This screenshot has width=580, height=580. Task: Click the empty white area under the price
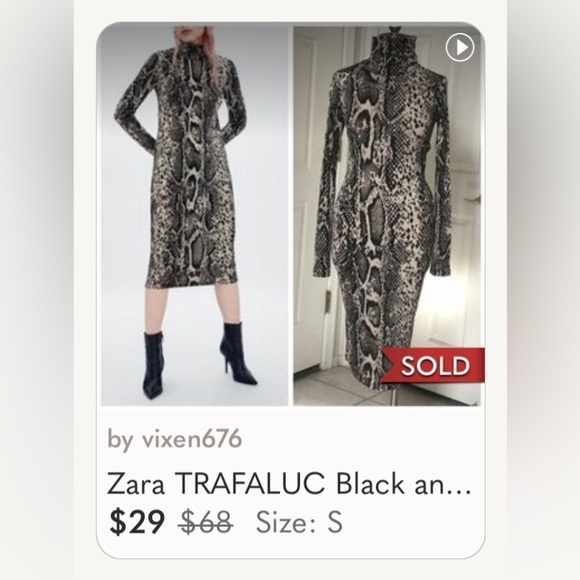pos(290,547)
